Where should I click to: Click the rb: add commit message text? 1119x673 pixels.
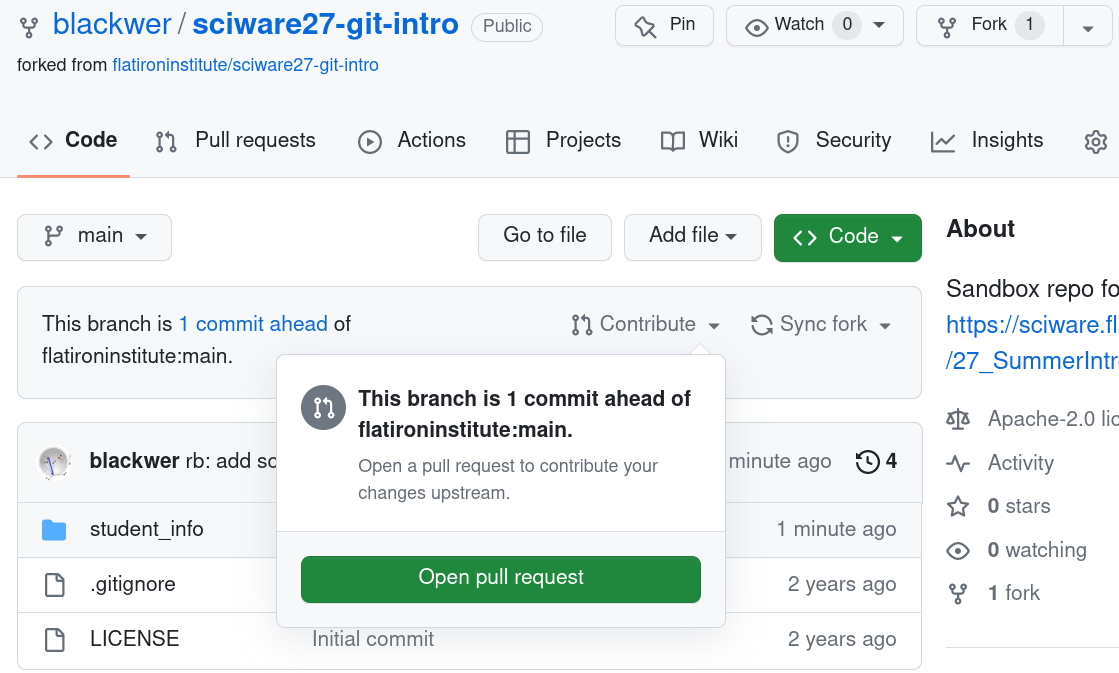pyautogui.click(x=231, y=461)
